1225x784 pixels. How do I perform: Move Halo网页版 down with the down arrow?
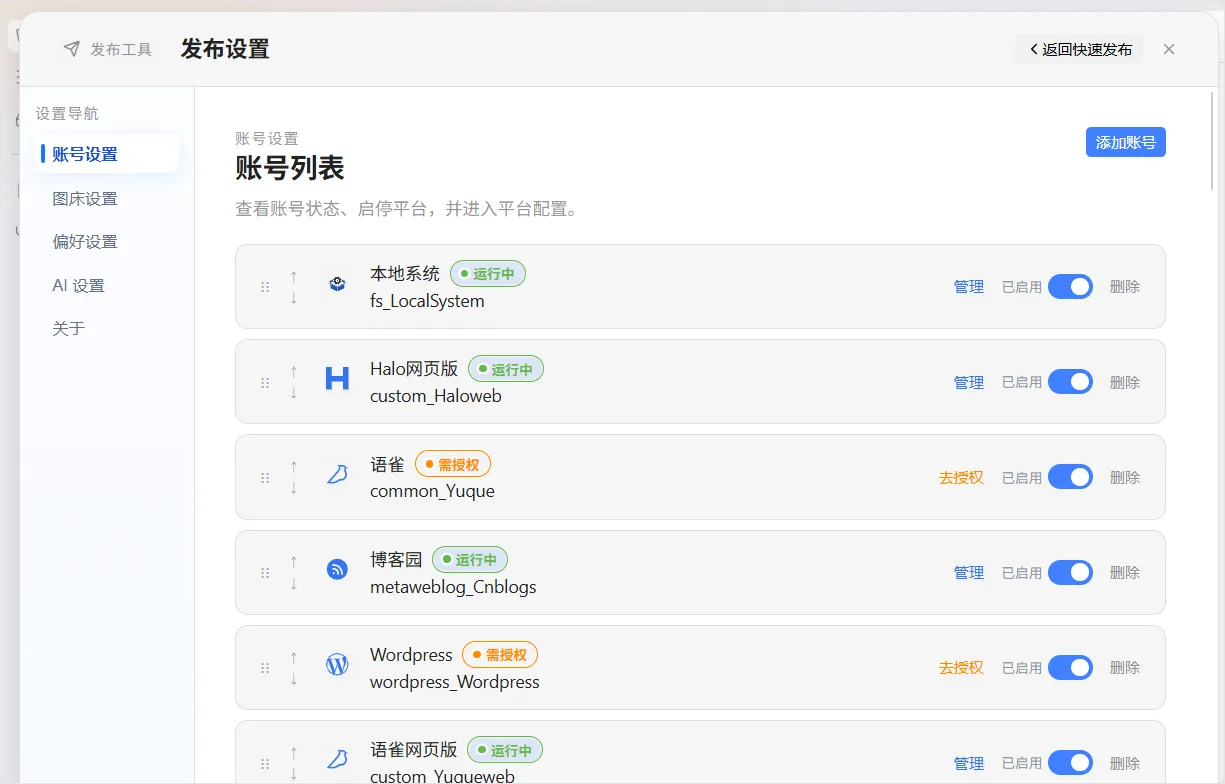click(x=293, y=393)
